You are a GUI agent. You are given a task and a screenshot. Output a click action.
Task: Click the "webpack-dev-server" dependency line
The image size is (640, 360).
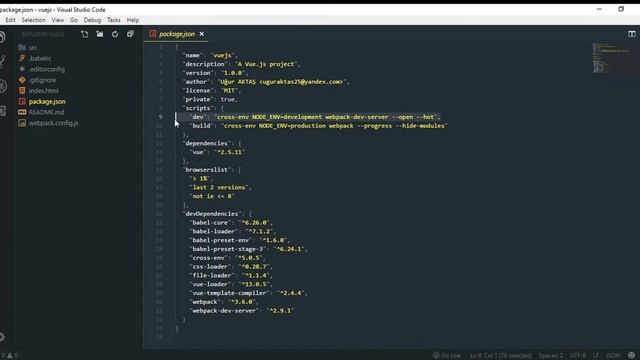coord(241,311)
